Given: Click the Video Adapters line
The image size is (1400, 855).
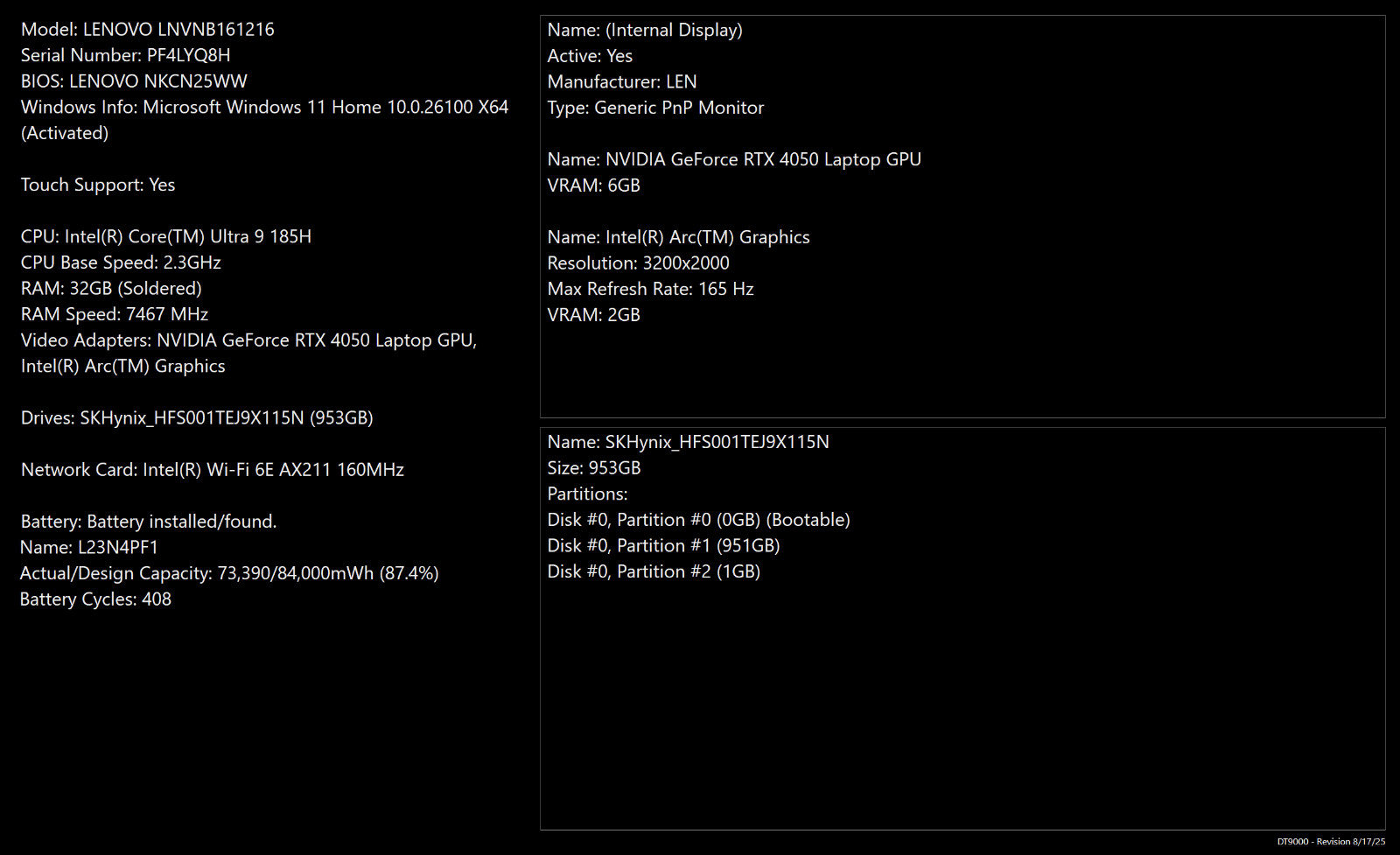Looking at the screenshot, I should coord(249,353).
